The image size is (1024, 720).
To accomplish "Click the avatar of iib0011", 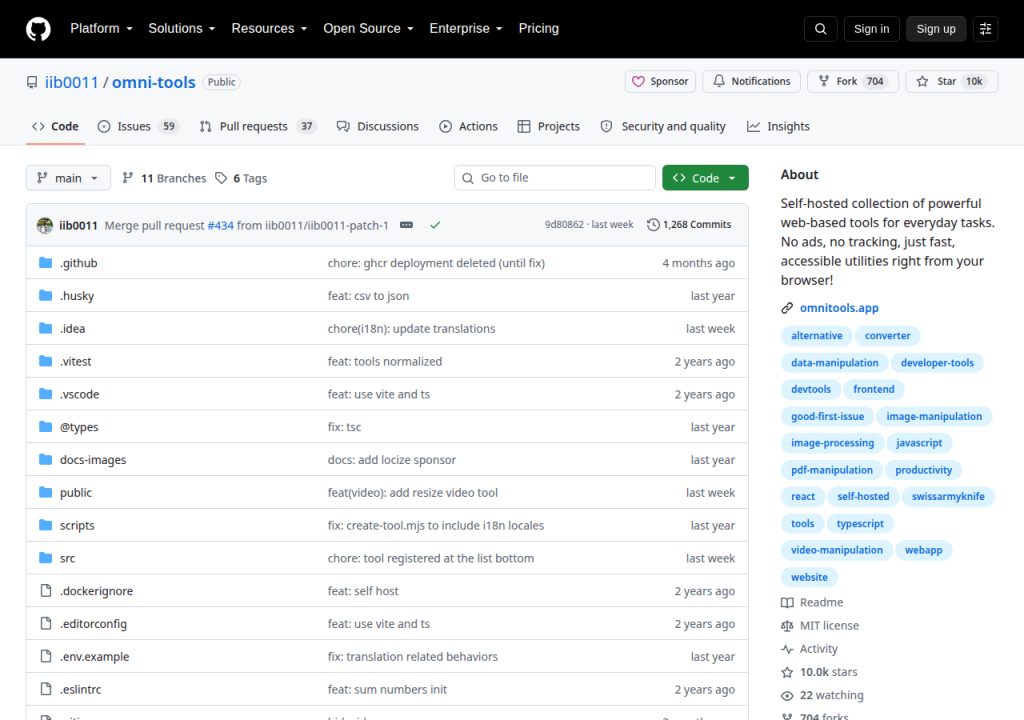I will coord(44,225).
